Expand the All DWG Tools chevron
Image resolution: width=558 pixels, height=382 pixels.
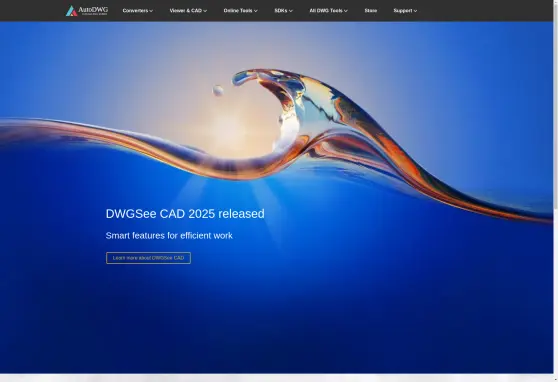[346, 11]
